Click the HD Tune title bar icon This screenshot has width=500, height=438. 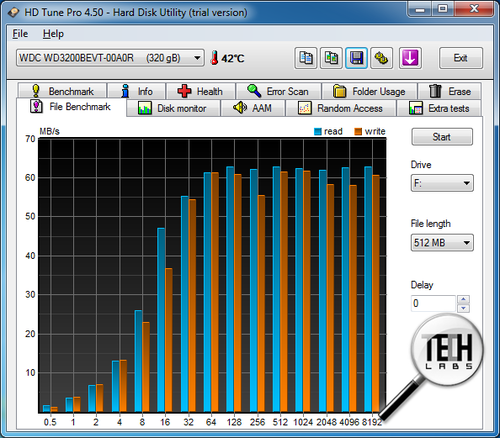click(14, 13)
